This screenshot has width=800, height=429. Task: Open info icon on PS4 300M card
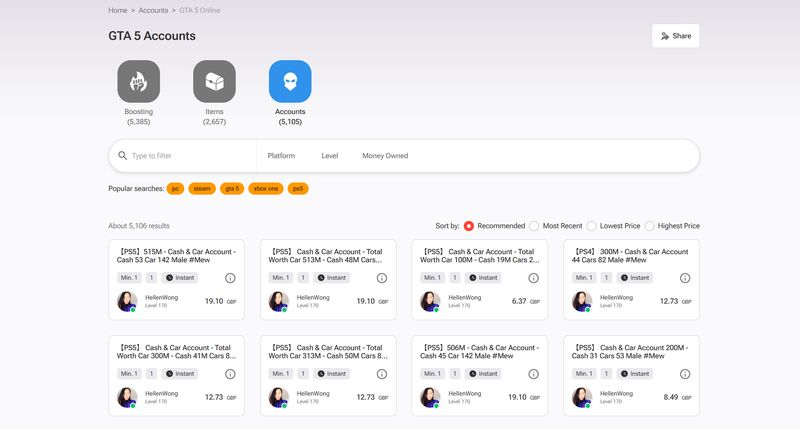pyautogui.click(x=685, y=278)
